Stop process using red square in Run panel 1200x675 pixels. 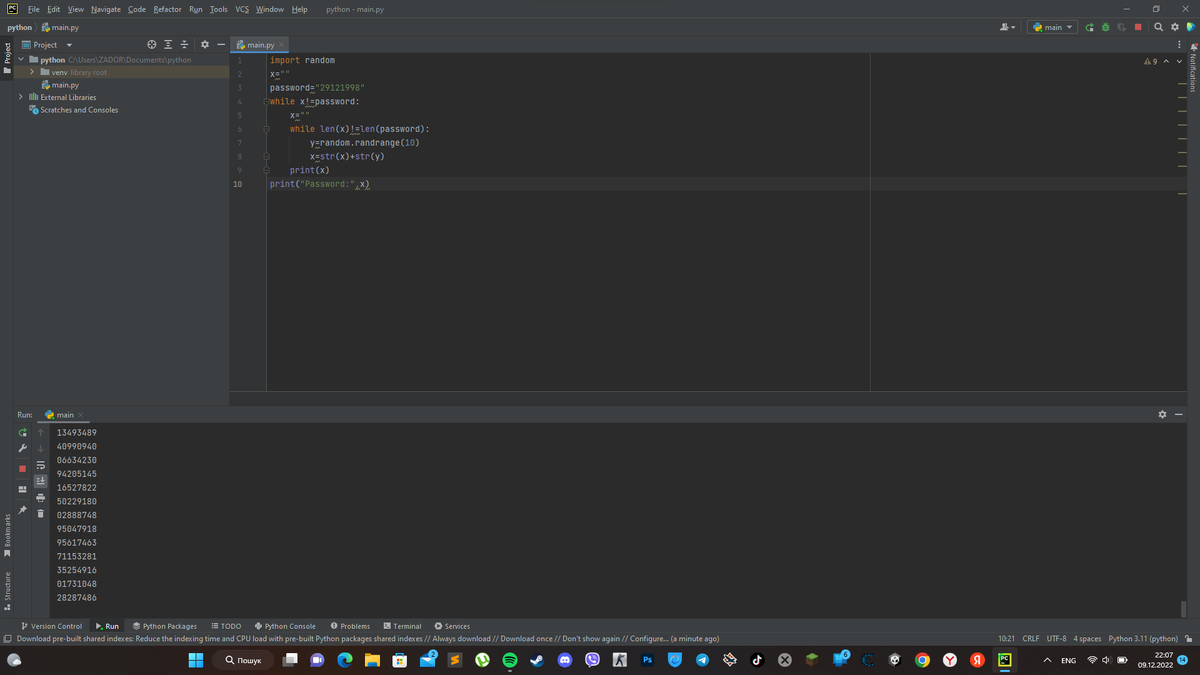24,469
